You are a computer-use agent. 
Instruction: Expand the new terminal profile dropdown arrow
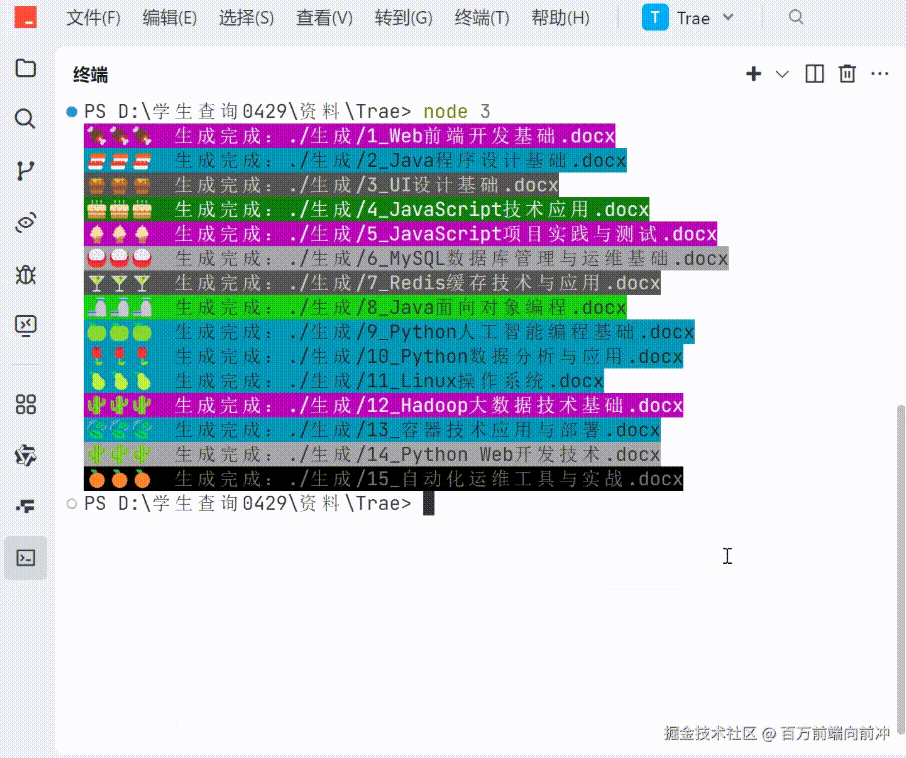click(782, 74)
